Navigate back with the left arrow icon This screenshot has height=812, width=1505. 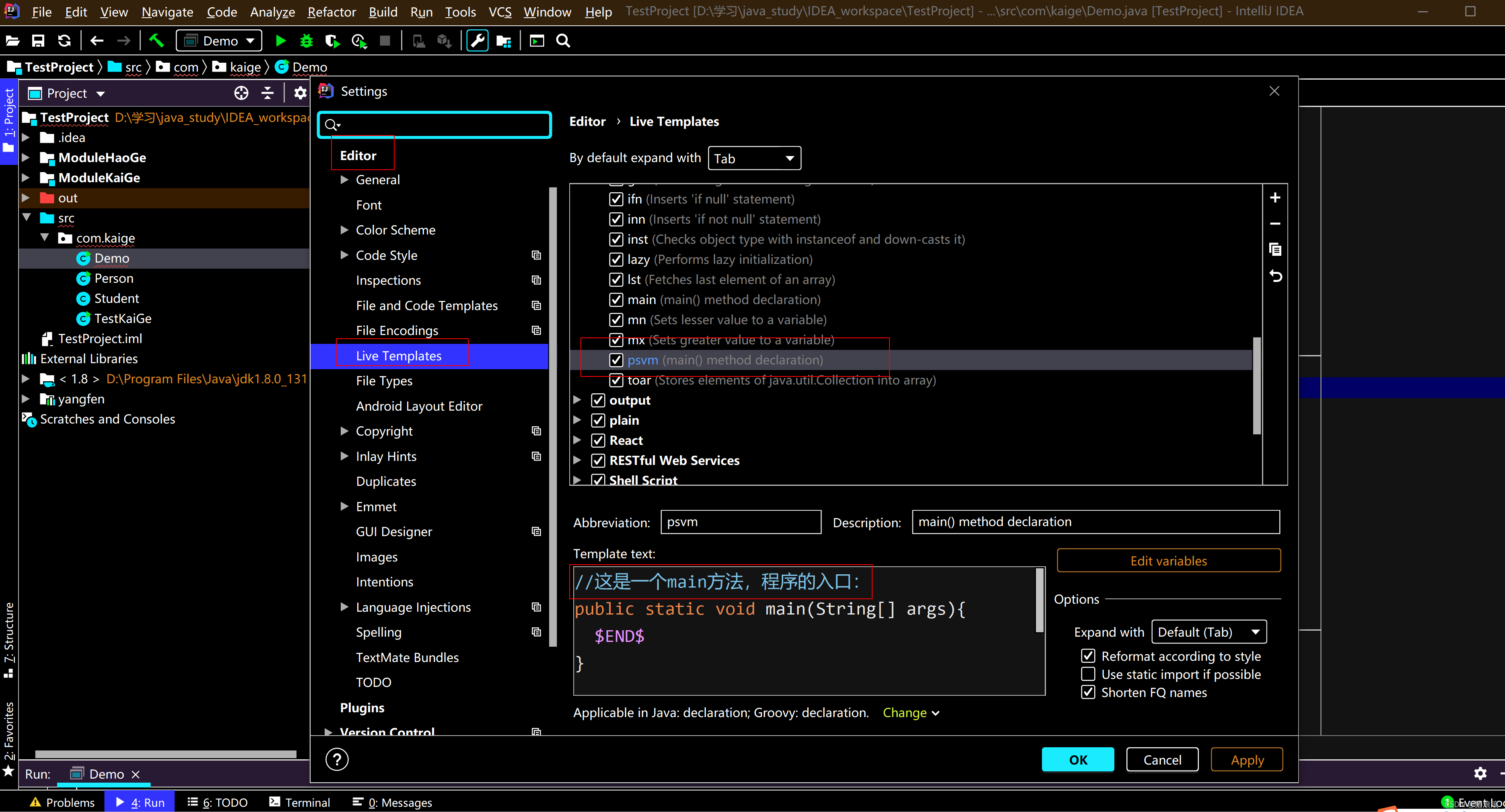click(97, 41)
